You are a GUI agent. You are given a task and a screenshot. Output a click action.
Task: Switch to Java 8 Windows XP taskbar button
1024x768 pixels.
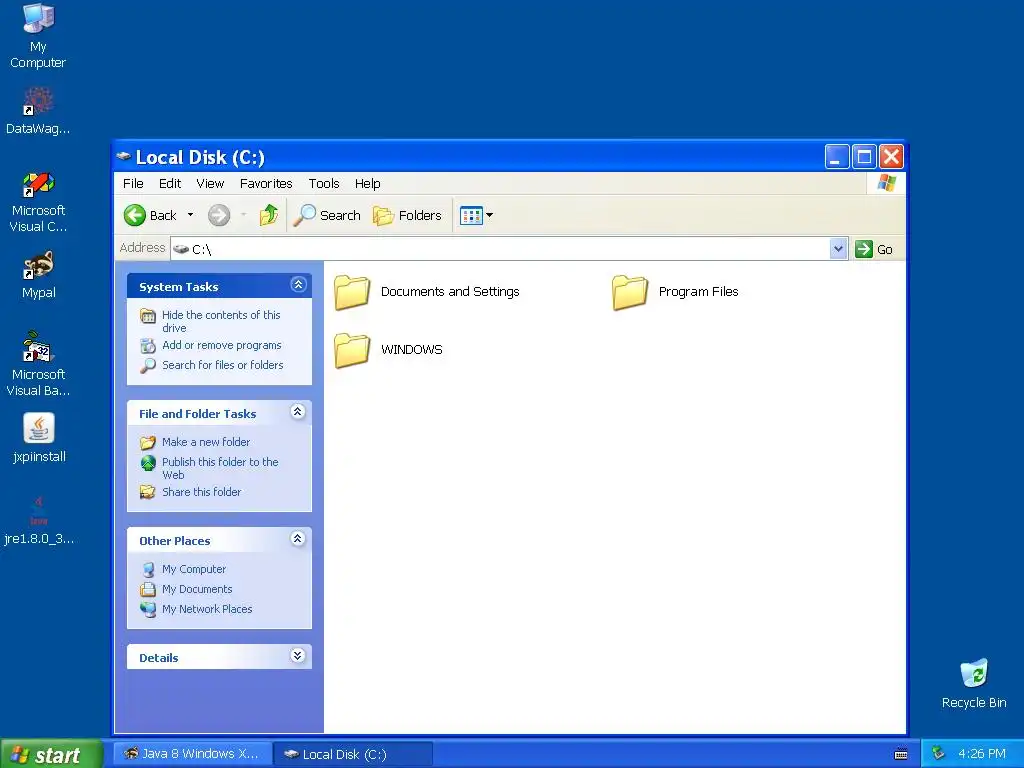point(191,754)
